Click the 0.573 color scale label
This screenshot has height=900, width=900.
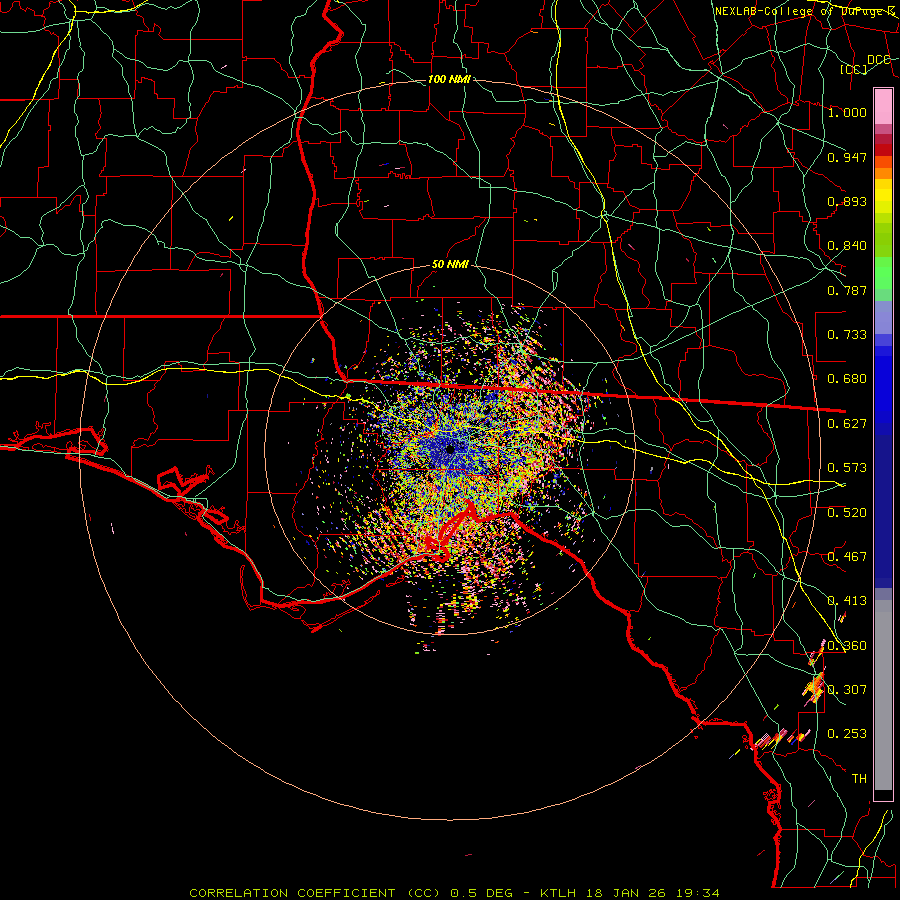(847, 468)
